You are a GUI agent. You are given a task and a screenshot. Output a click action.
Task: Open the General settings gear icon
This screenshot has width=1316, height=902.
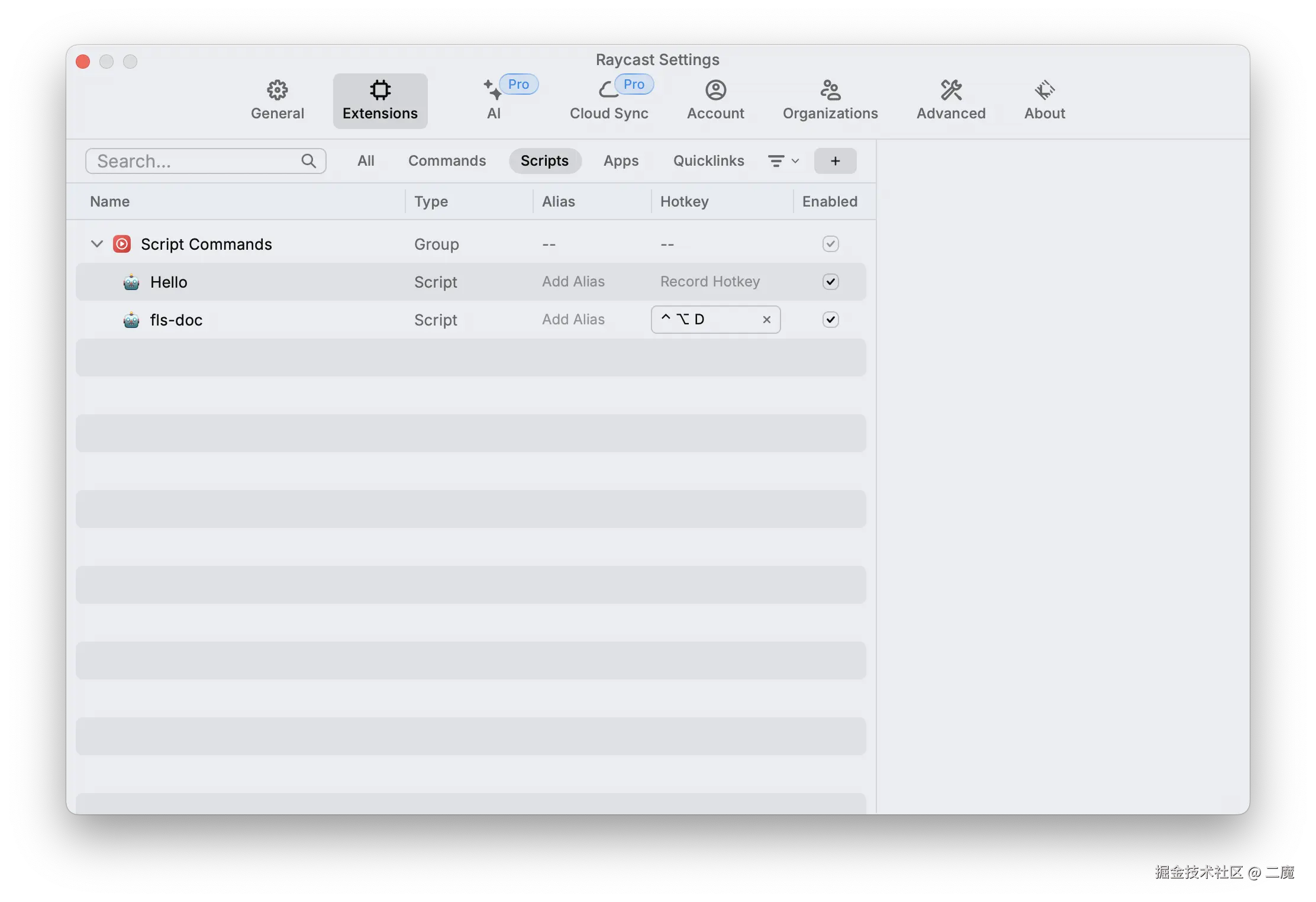[277, 90]
